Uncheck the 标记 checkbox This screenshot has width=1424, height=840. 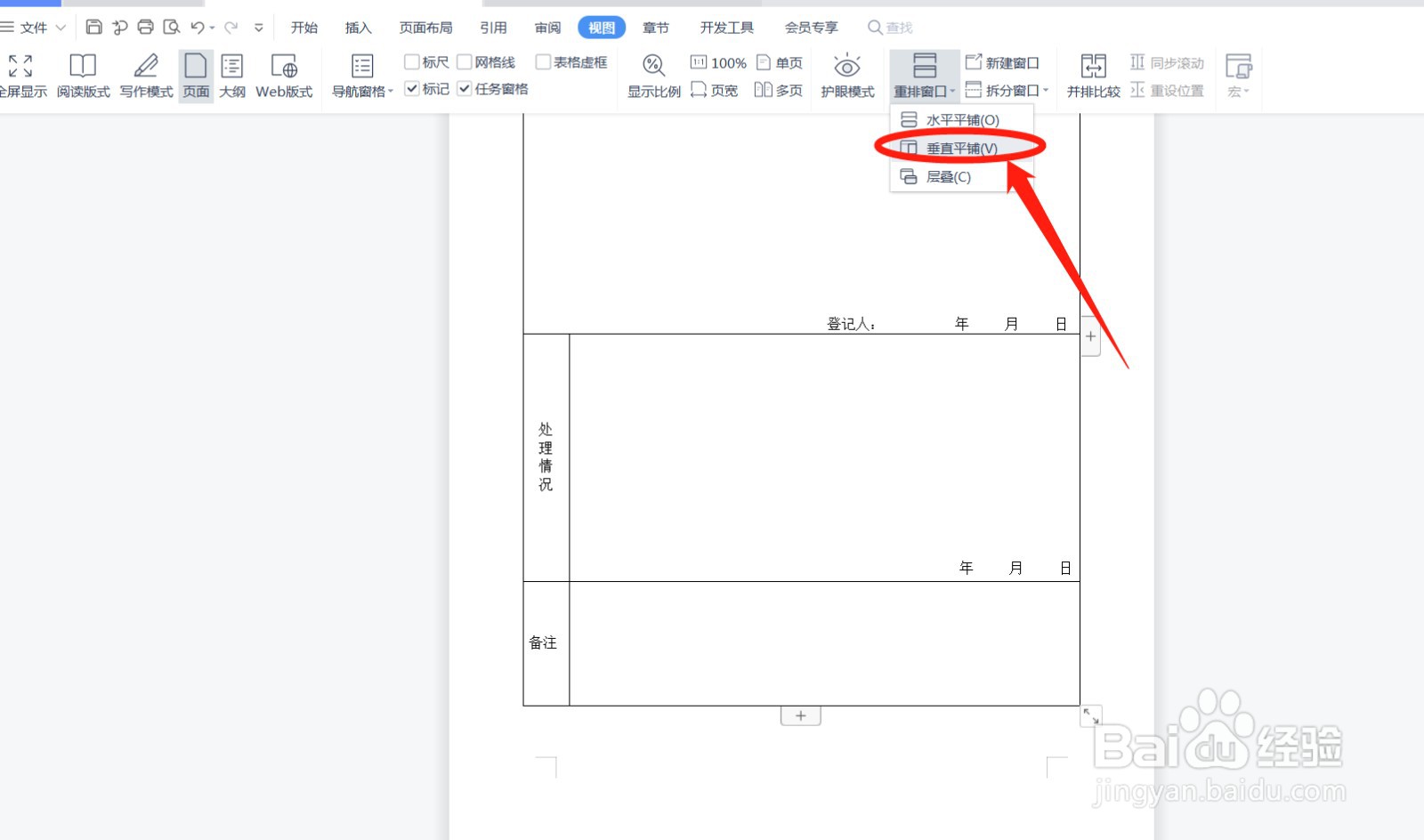[x=412, y=88]
